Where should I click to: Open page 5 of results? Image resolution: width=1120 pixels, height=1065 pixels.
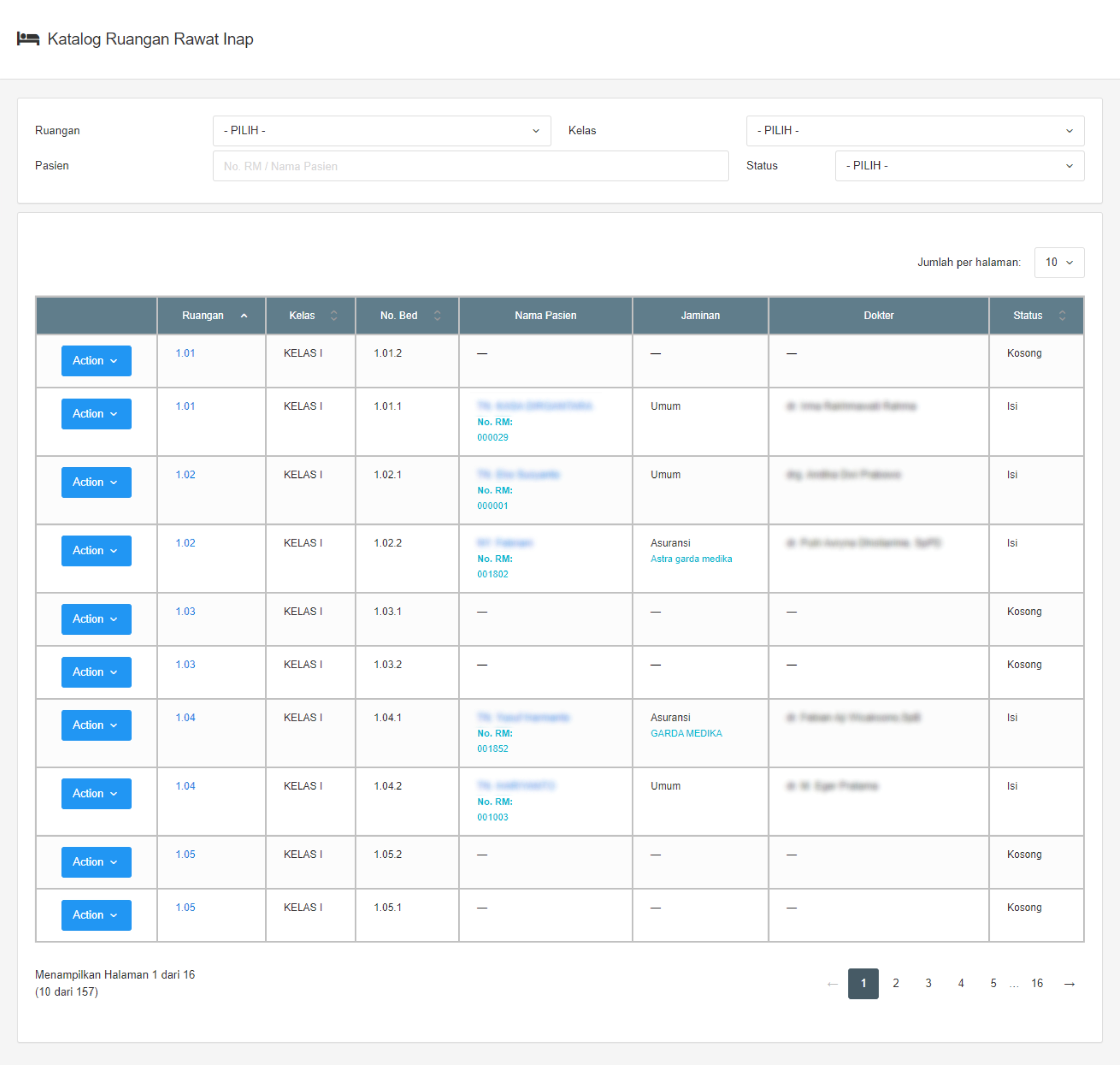click(x=993, y=983)
